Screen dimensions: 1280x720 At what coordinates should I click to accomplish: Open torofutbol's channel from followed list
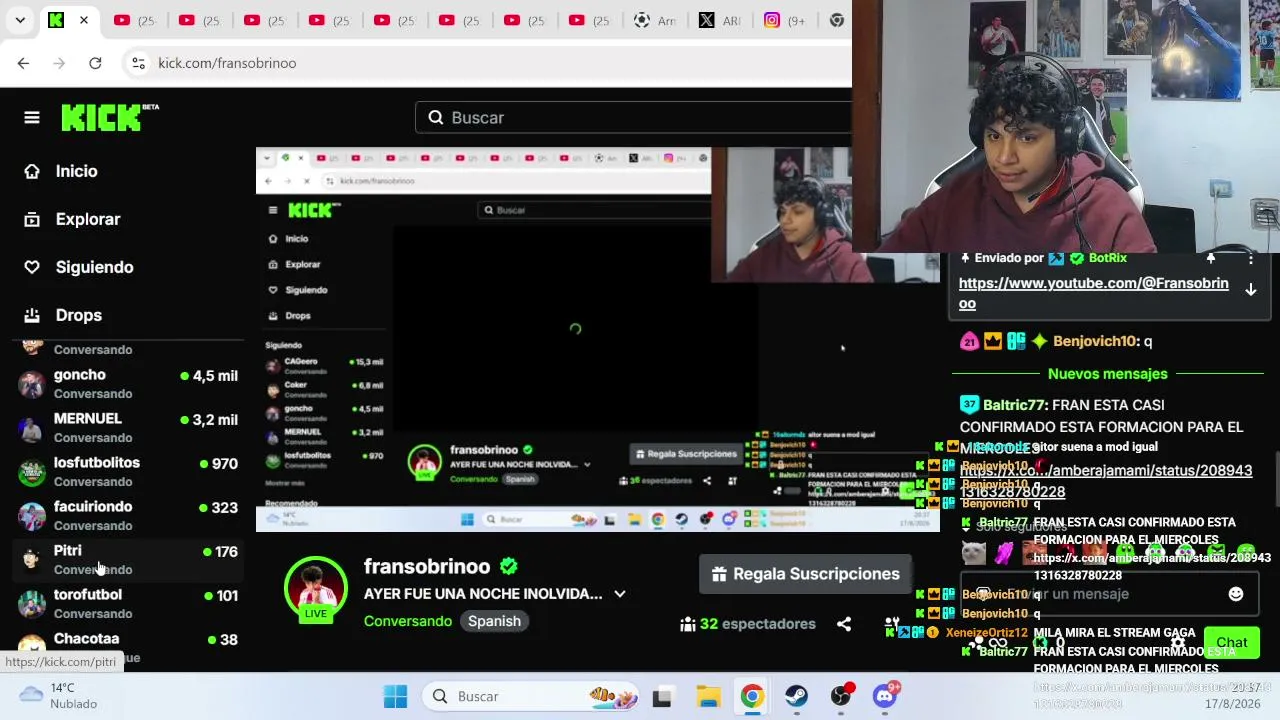pyautogui.click(x=128, y=604)
